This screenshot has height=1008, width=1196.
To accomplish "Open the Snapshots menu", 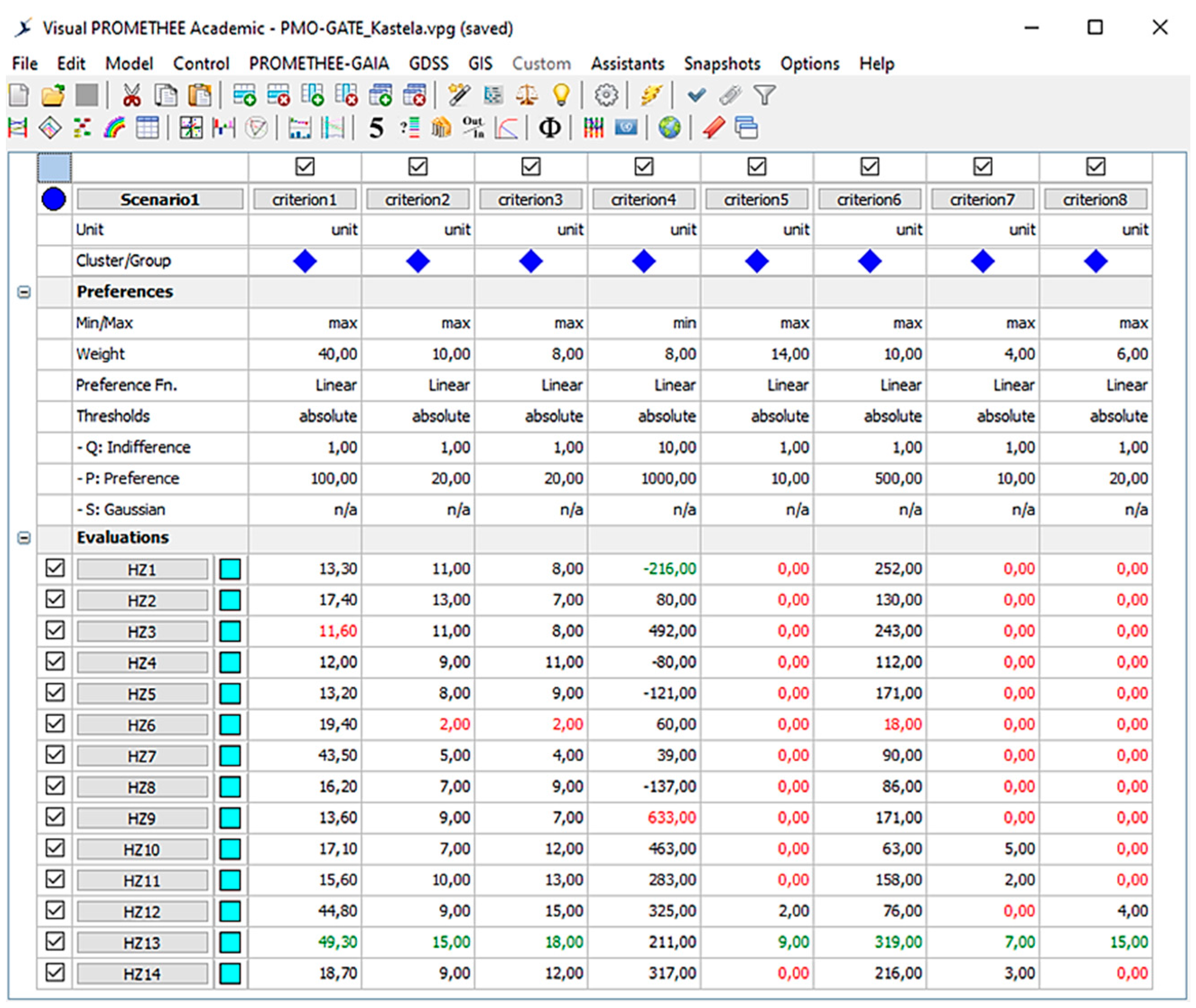I will pyautogui.click(x=722, y=64).
